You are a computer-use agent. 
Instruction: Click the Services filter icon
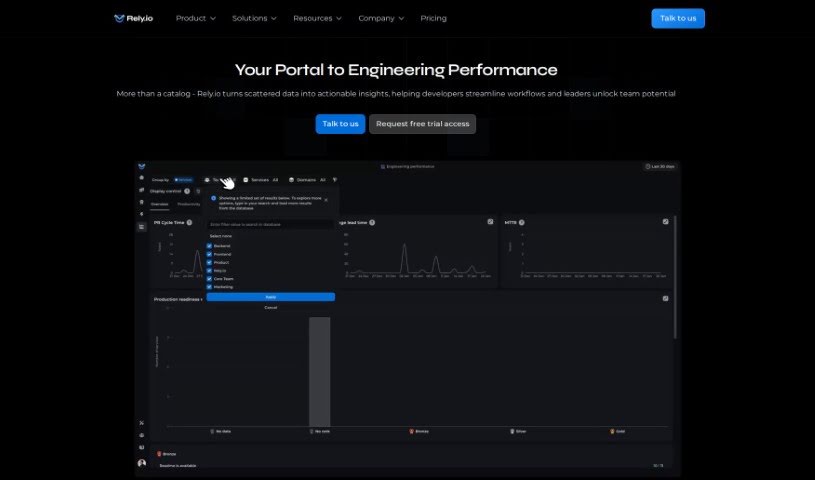[x=246, y=180]
